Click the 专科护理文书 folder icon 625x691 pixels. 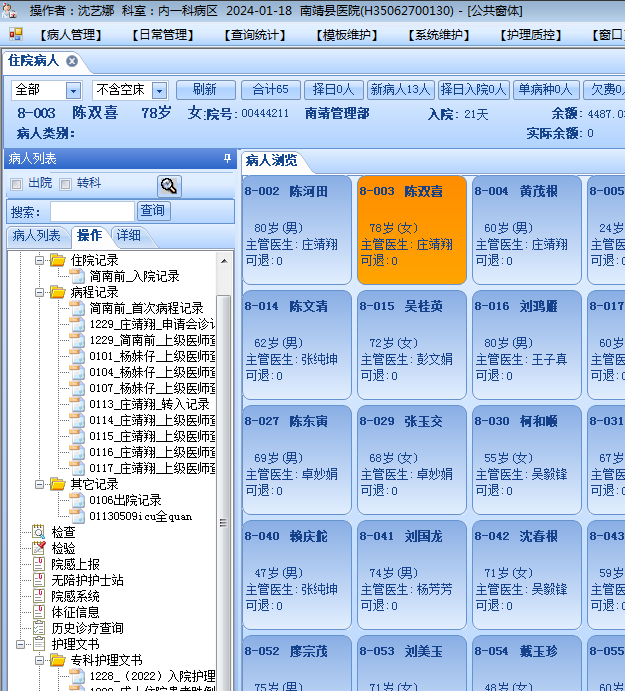click(58, 660)
